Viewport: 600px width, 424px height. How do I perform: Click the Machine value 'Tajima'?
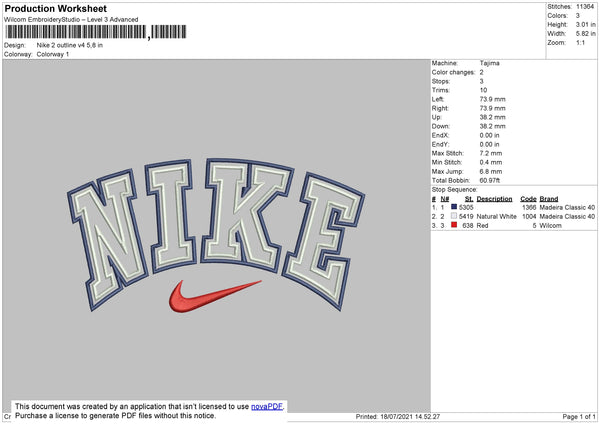tap(489, 63)
